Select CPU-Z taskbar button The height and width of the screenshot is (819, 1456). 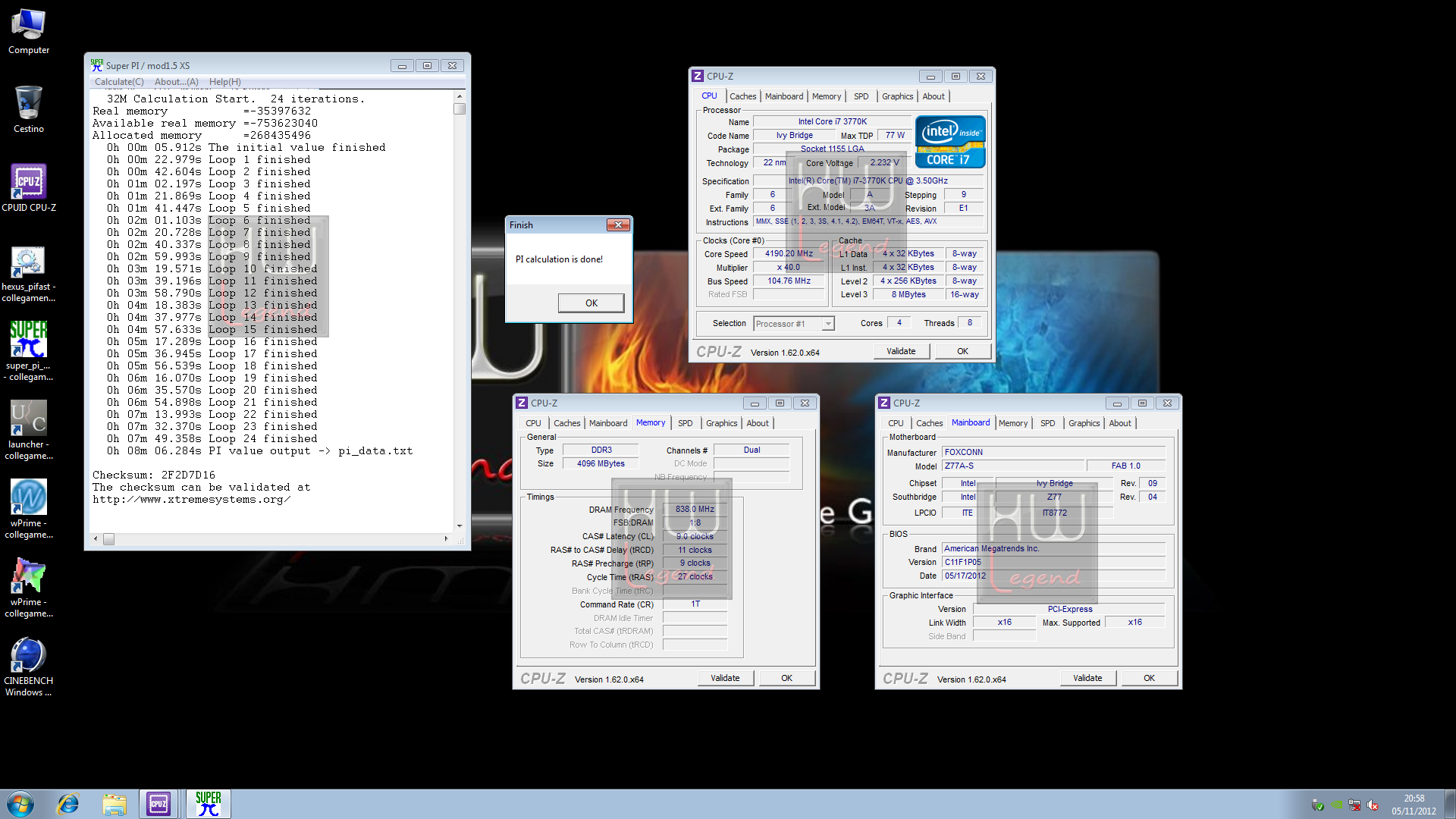click(158, 804)
